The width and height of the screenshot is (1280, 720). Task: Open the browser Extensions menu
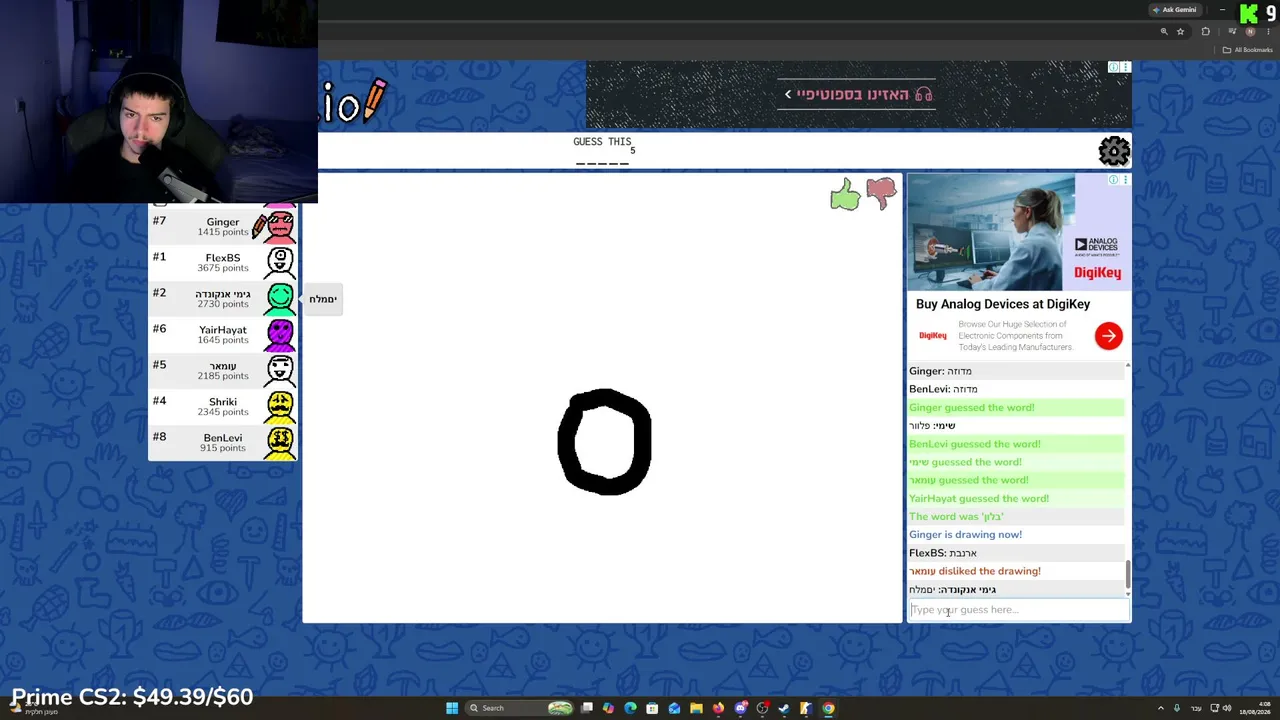coord(1205,31)
